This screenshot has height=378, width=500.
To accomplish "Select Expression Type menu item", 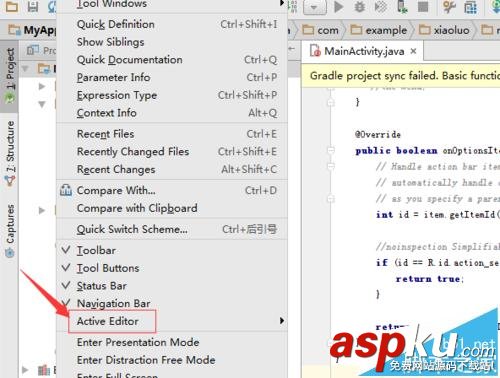I will (x=172, y=95).
